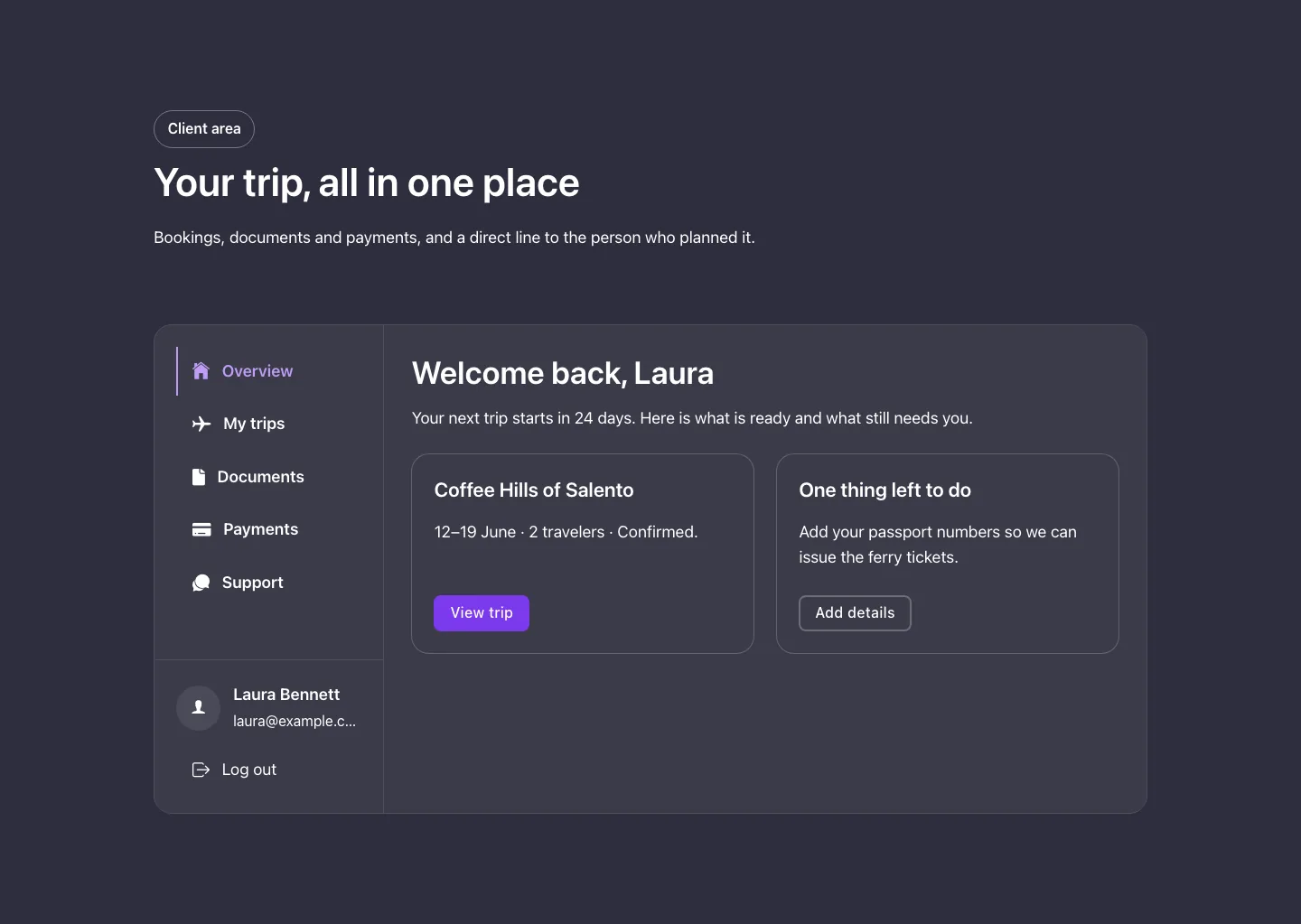This screenshot has width=1301, height=924.
Task: Click the Add details button
Action: tap(855, 613)
